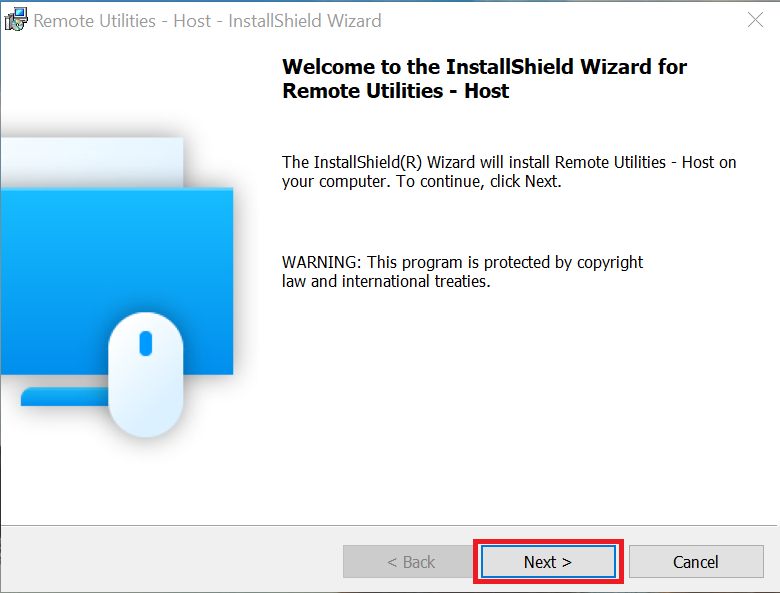Click the blue monitor stand base
This screenshot has height=593, width=780.
(62, 398)
